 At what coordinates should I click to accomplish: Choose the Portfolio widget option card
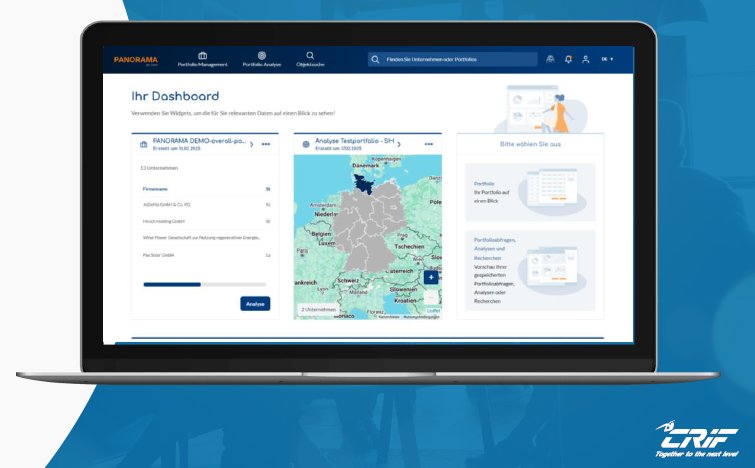coord(530,192)
